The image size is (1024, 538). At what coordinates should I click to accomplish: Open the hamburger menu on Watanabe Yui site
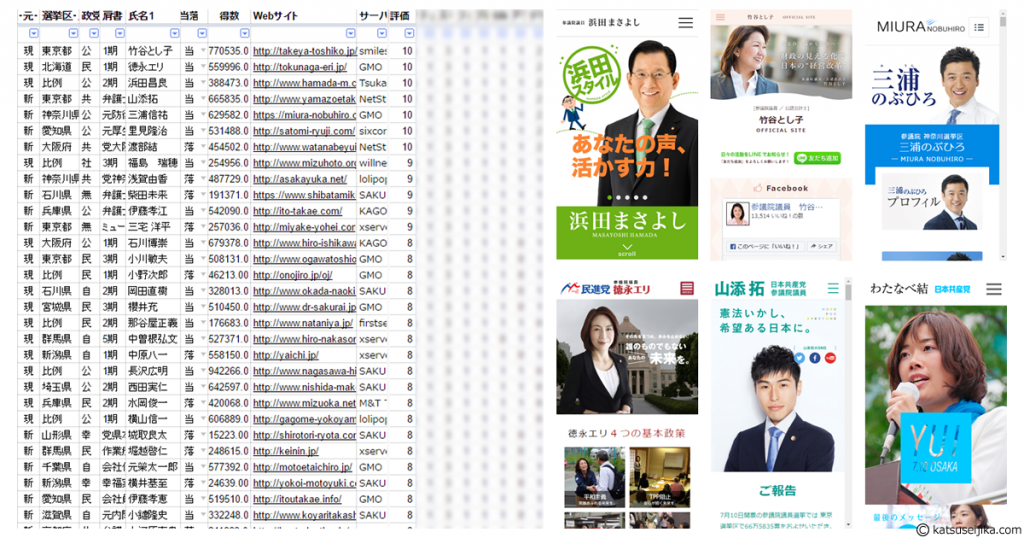pos(993,289)
